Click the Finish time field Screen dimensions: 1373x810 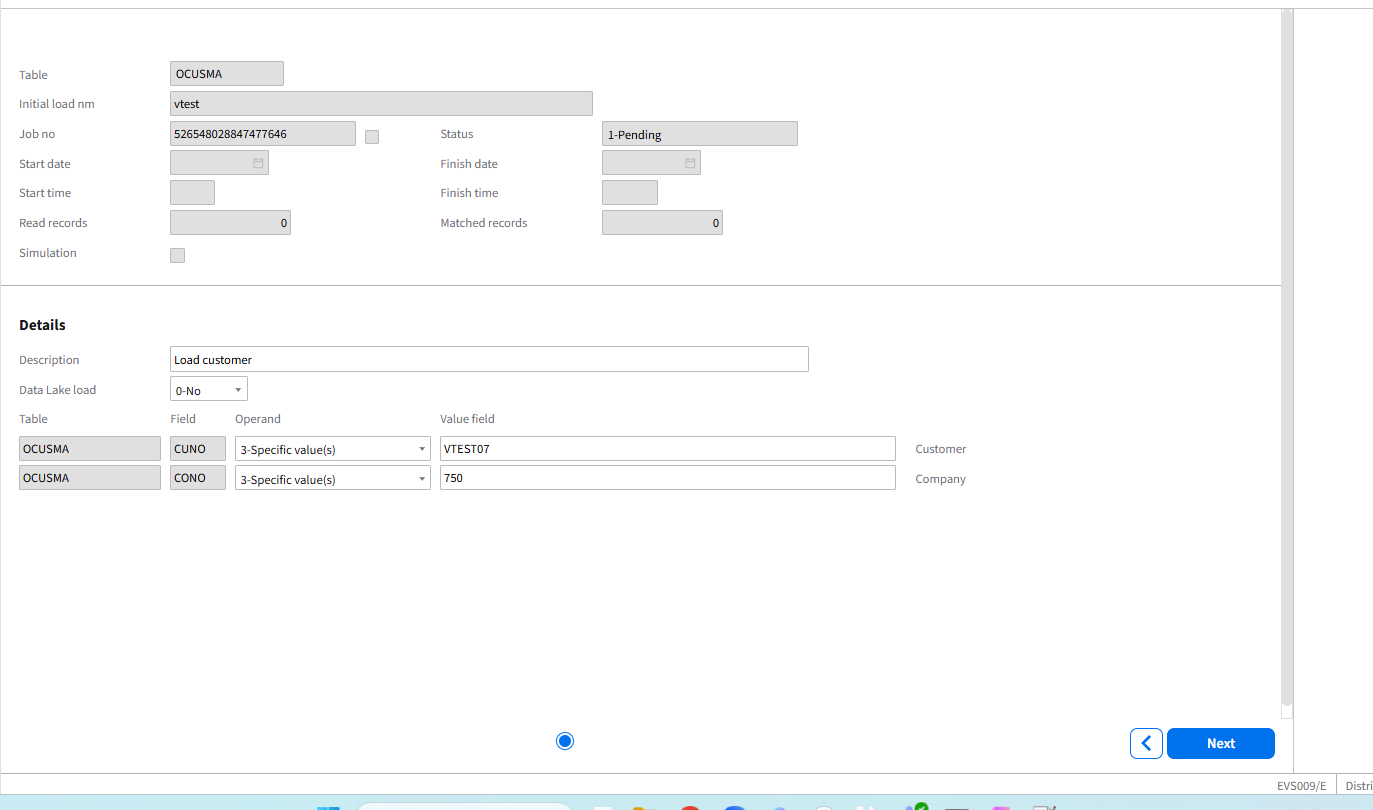pyautogui.click(x=630, y=192)
